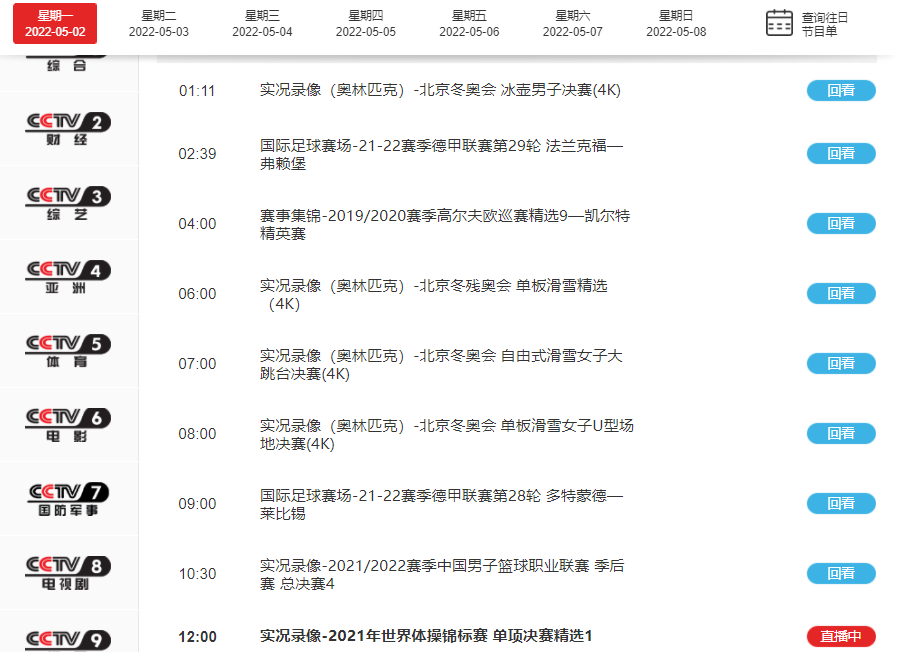This screenshot has width=899, height=652.
Task: Select the CCTV 3 综艺 channel logo
Action: (x=68, y=203)
